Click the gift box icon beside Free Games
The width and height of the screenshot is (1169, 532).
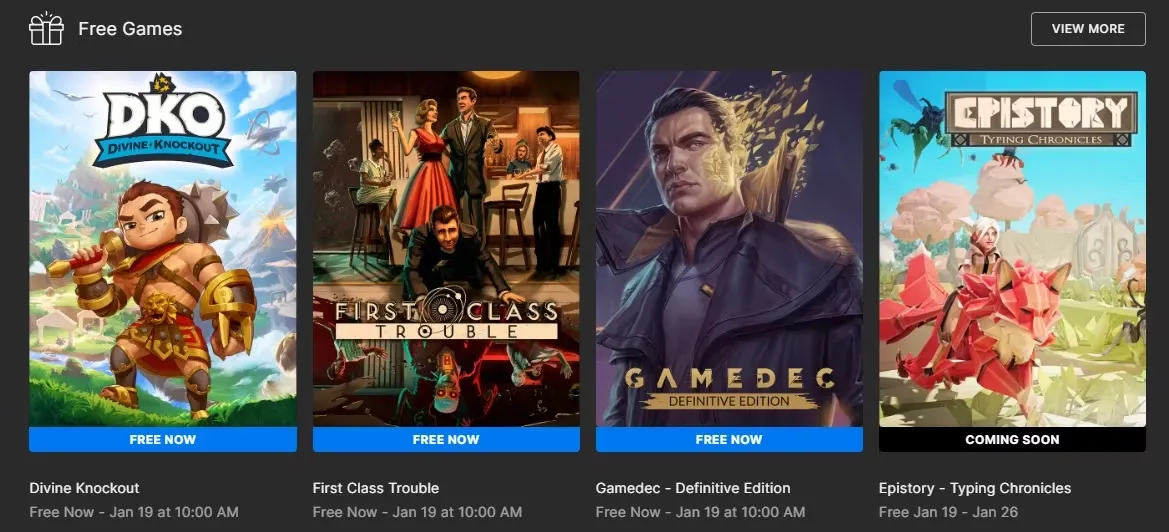coord(46,28)
